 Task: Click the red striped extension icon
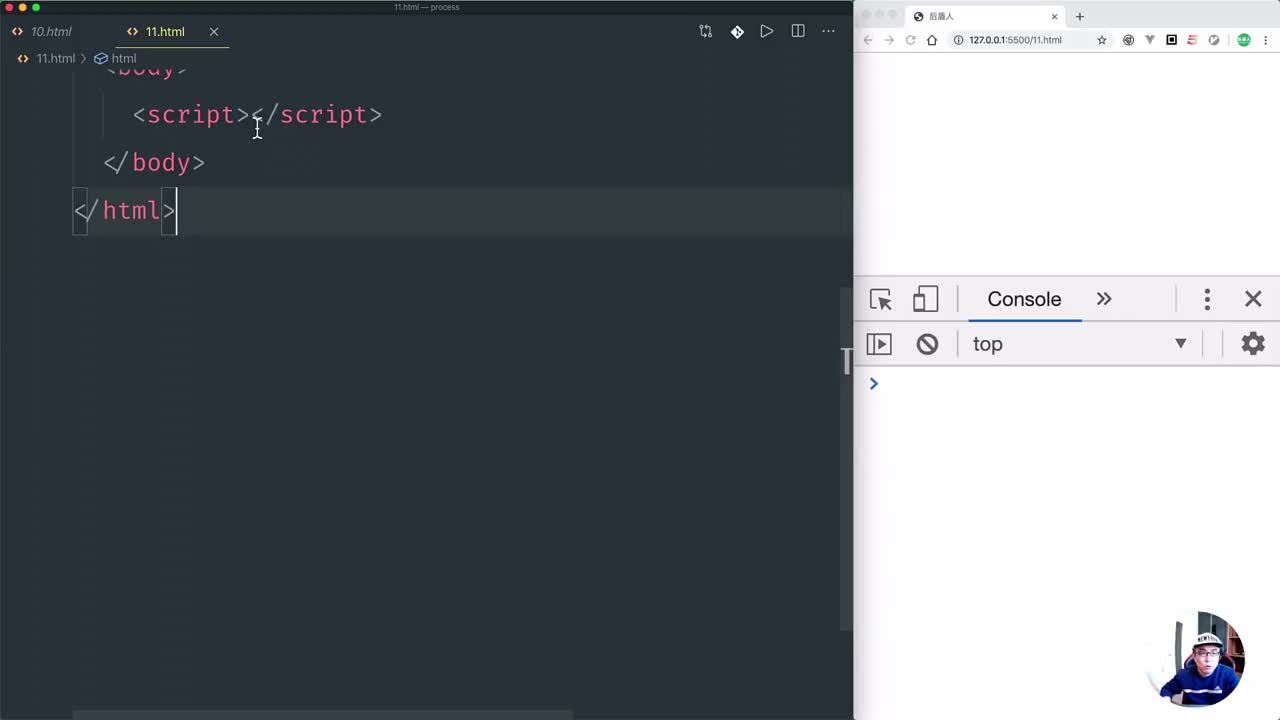point(1192,40)
